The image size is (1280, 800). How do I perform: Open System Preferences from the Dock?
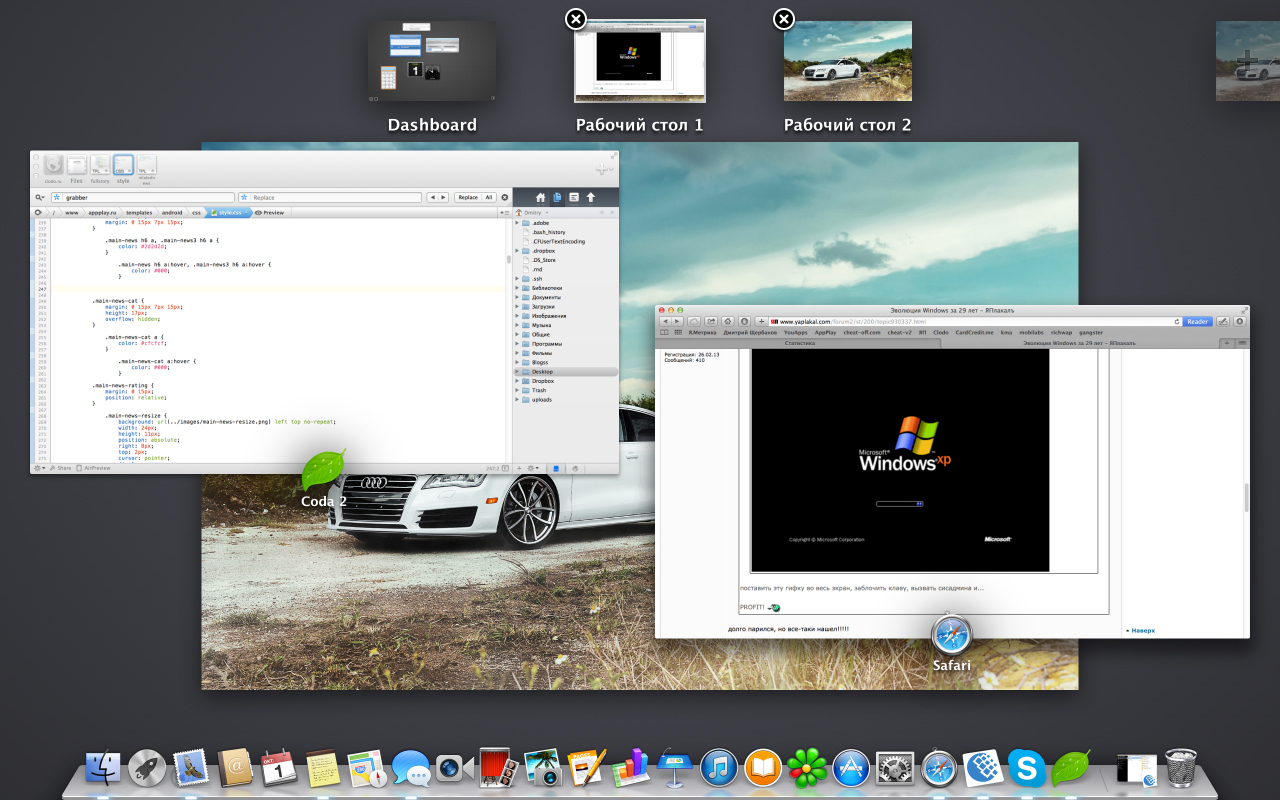tap(894, 768)
